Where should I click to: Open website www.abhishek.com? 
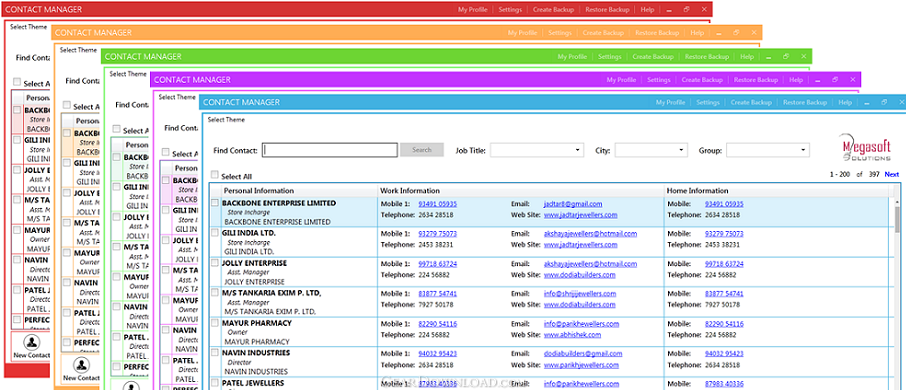[x=572, y=335]
